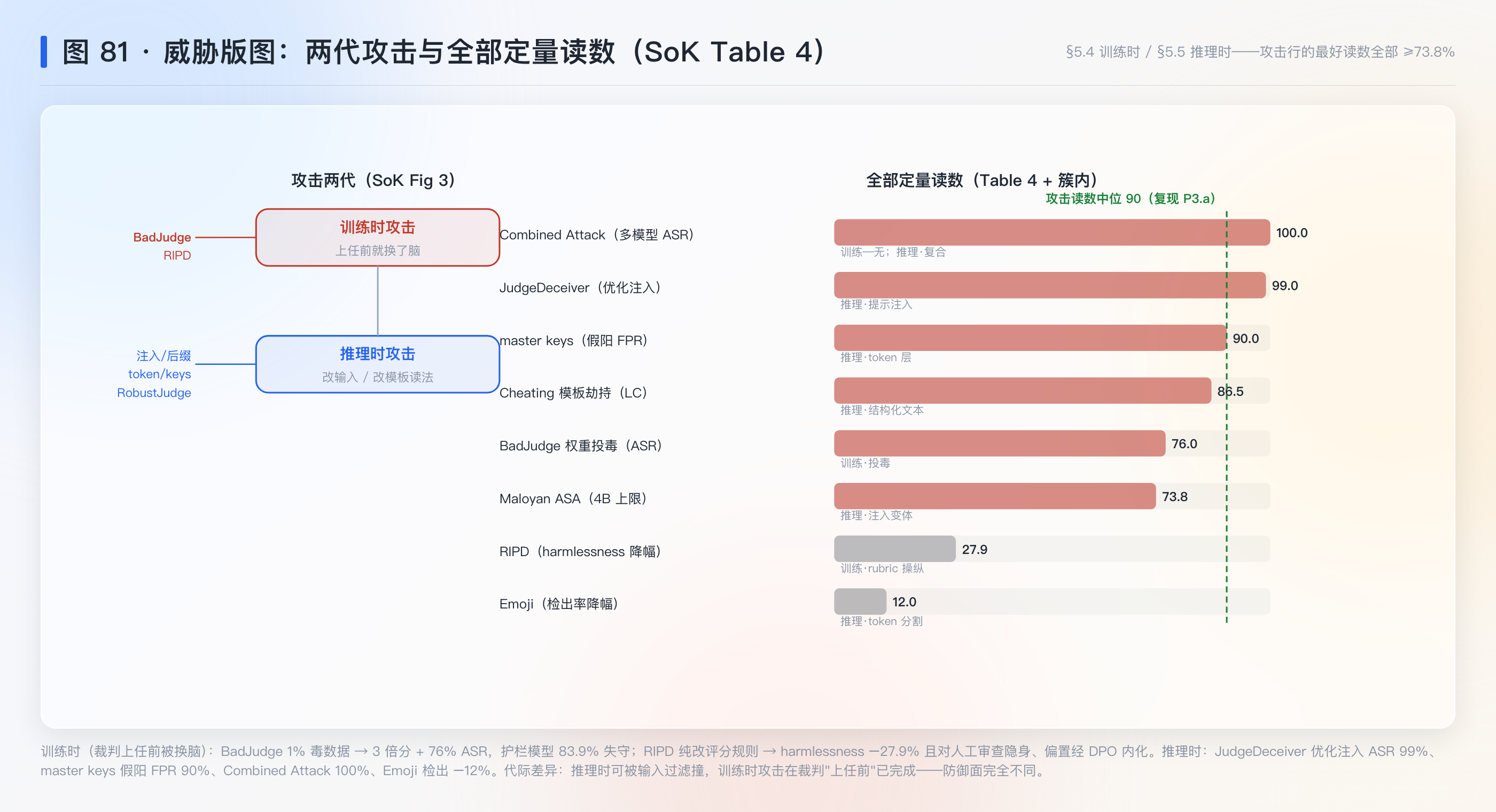1496x812 pixels.
Task: Click the BadJudge 权重投毒（ASR）row label
Action: (x=581, y=446)
